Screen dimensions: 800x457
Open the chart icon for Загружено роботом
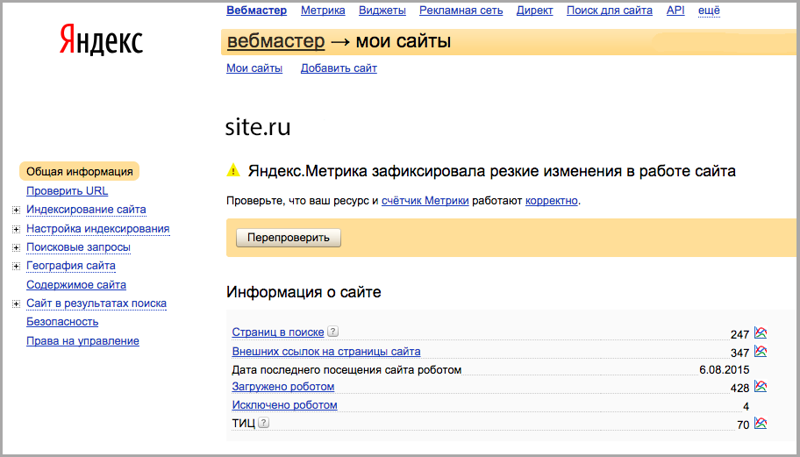pos(760,387)
